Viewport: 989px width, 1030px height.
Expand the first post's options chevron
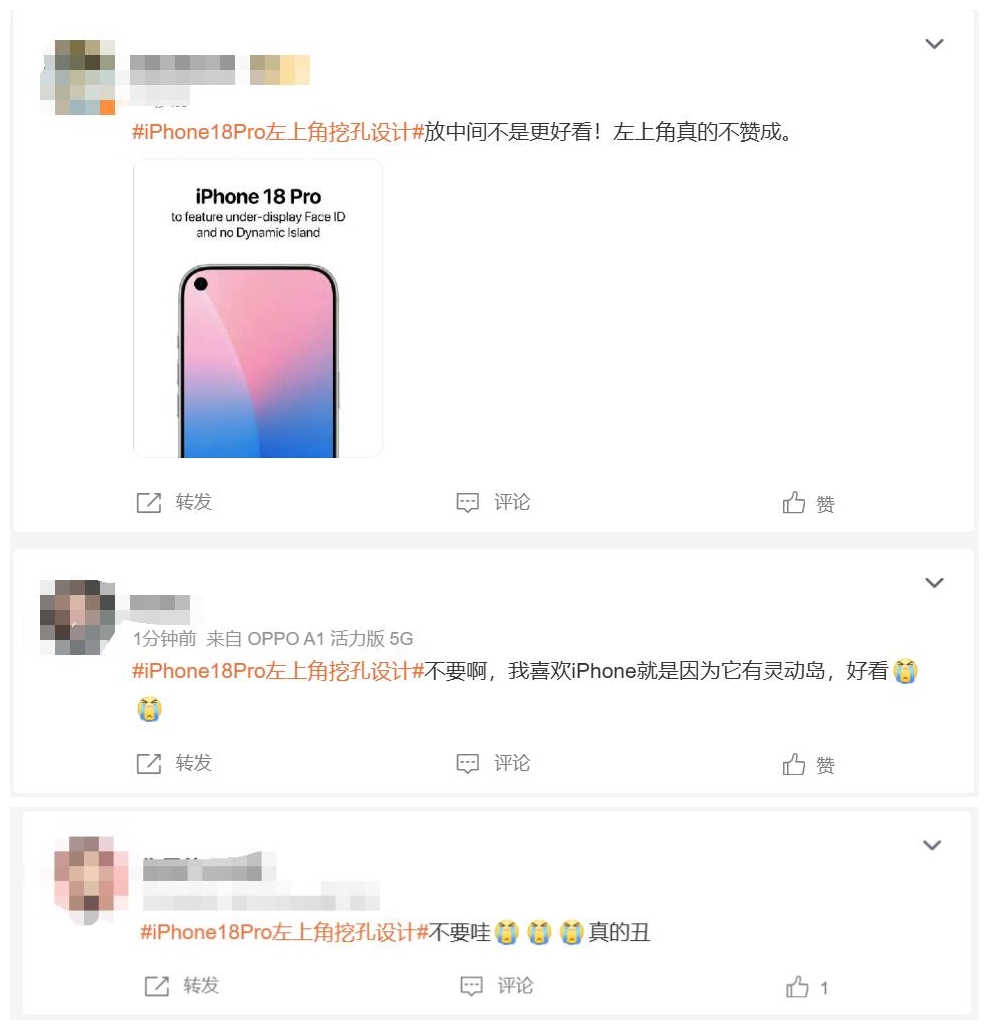click(x=934, y=44)
